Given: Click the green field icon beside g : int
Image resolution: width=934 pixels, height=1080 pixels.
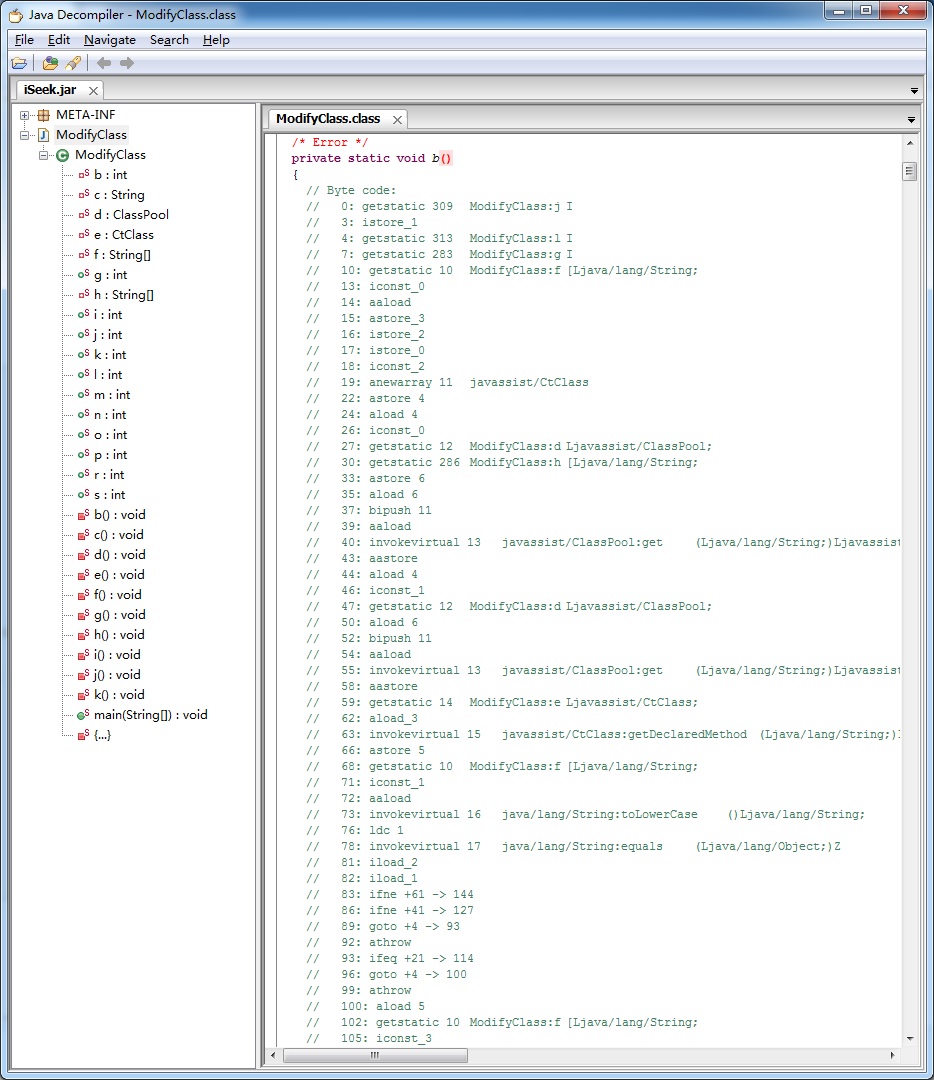Looking at the screenshot, I should pos(83,274).
